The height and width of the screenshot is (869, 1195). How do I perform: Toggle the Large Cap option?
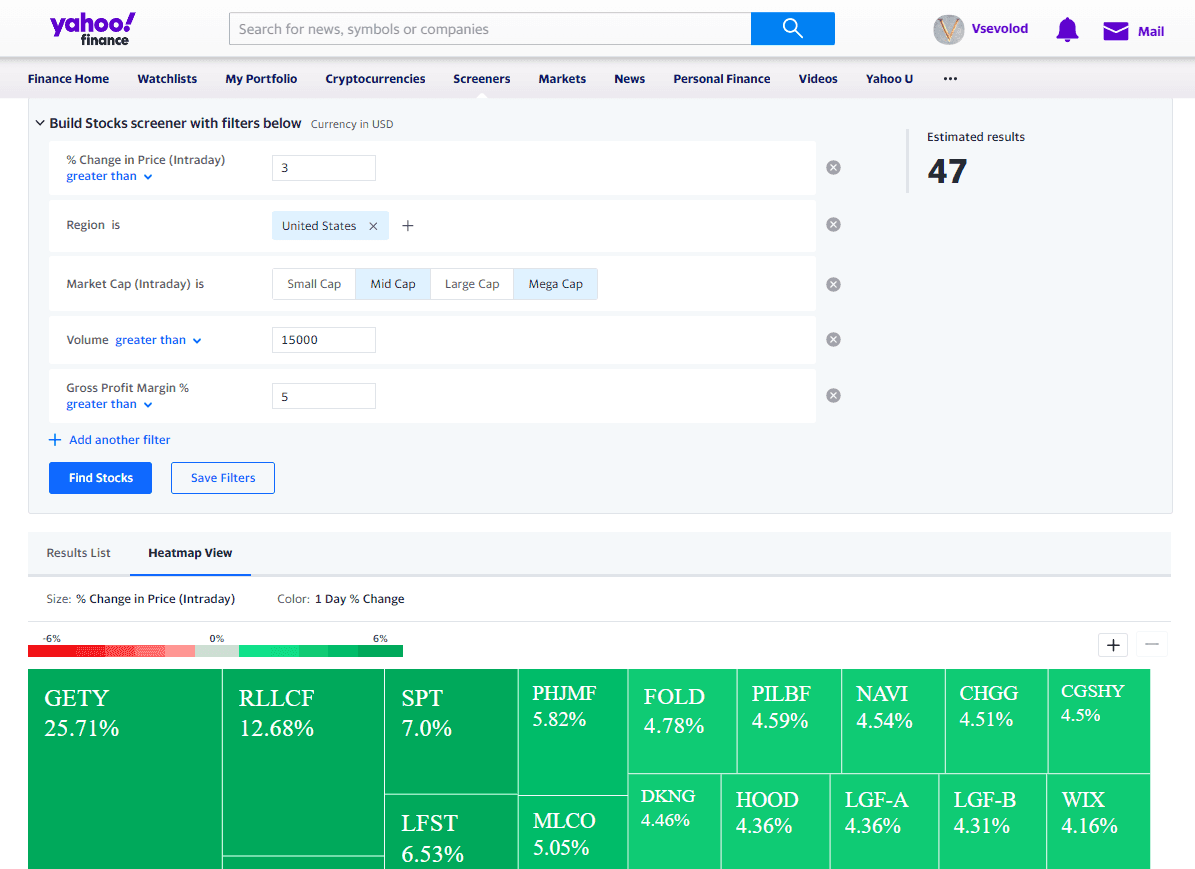click(472, 284)
